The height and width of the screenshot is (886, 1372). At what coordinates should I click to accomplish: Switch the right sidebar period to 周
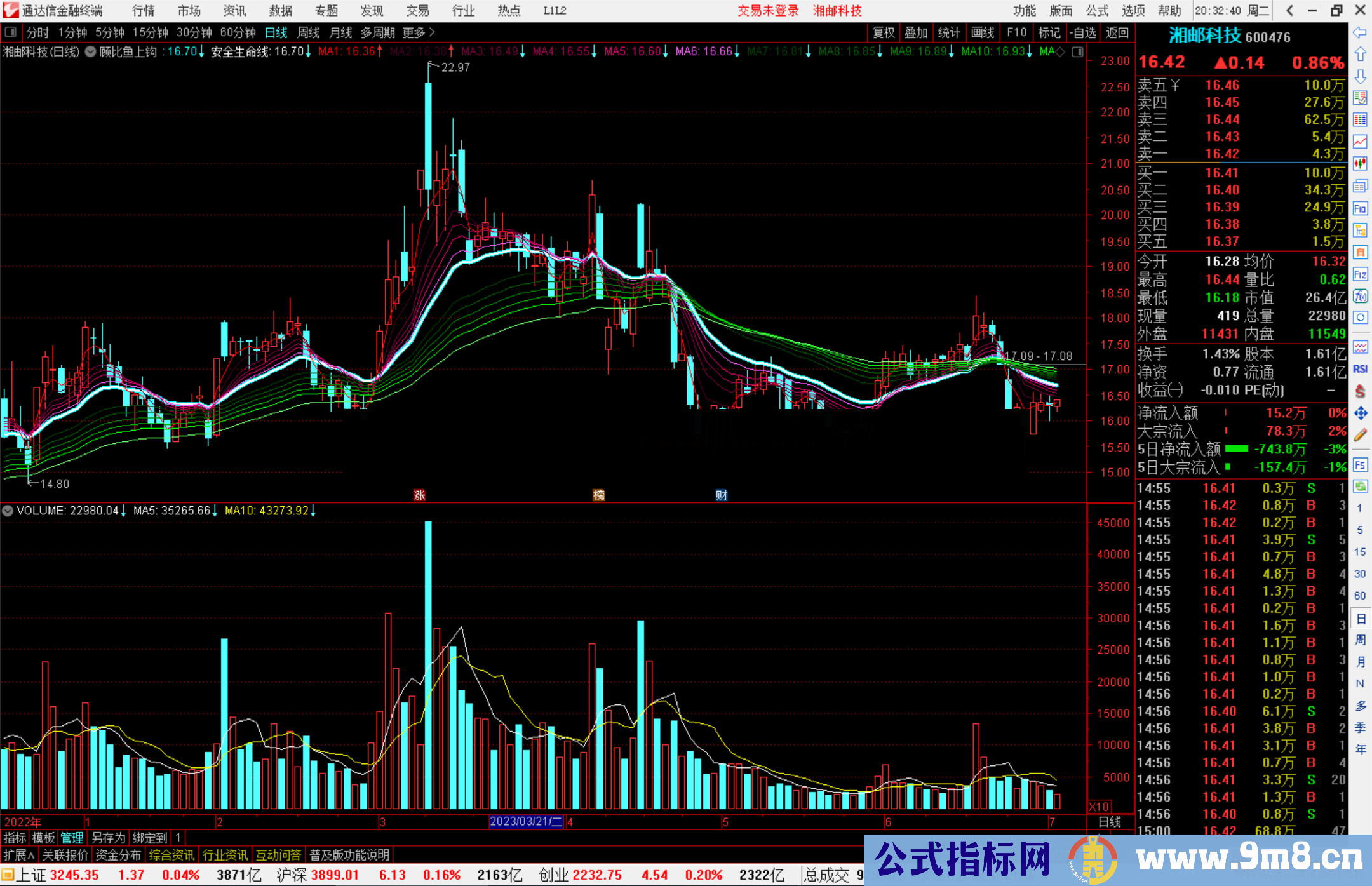tap(1360, 640)
